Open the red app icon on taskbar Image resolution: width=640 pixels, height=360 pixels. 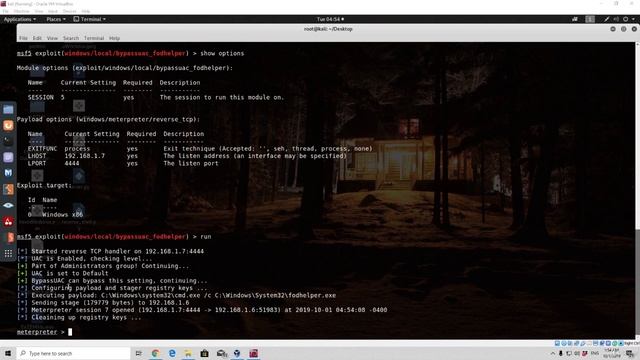coord(253,353)
